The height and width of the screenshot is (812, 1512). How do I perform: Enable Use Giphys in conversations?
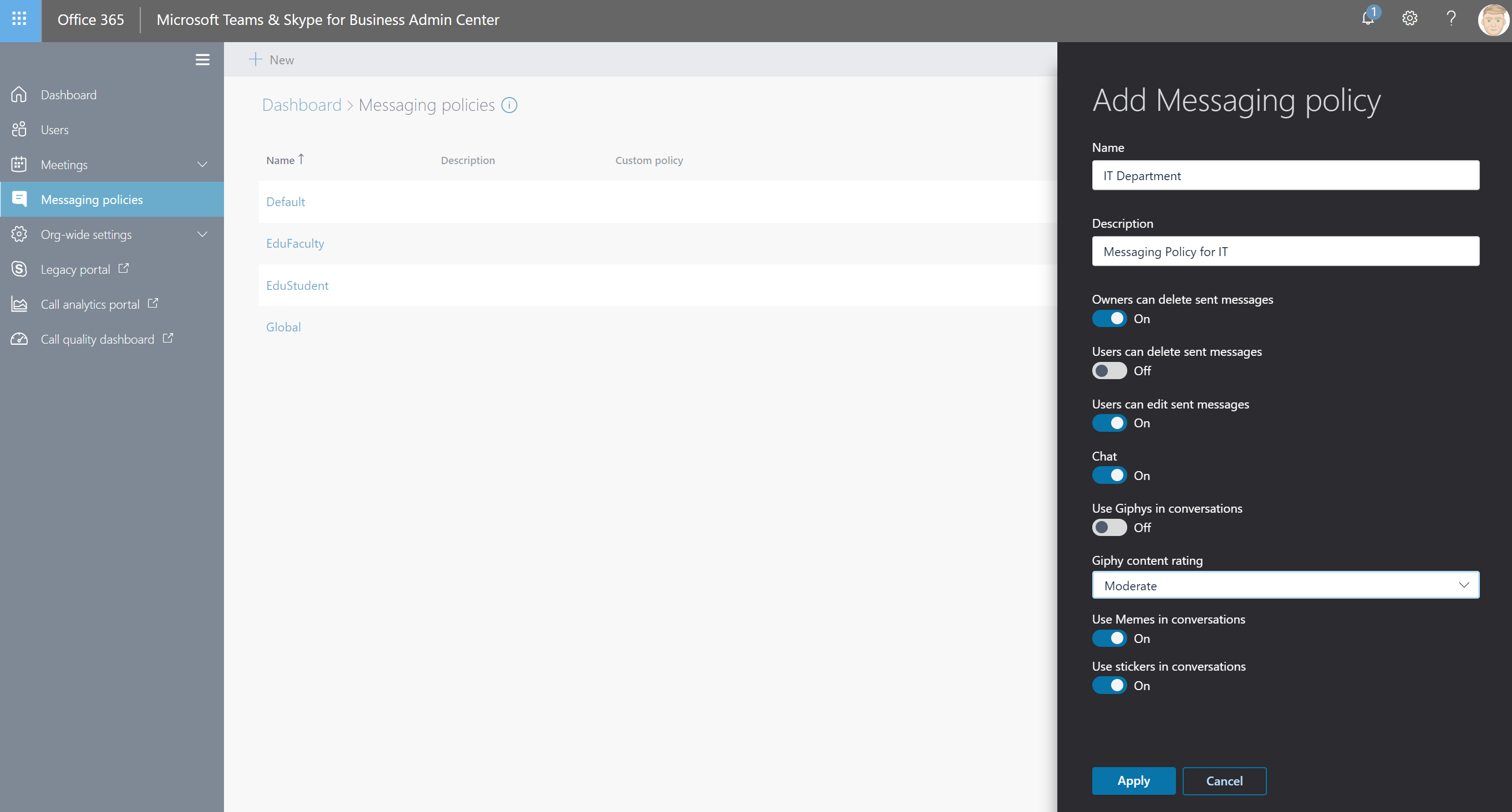1109,528
